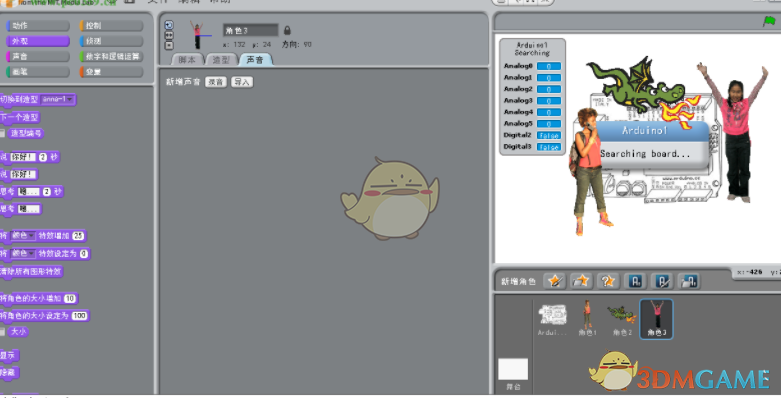781x398 pixels.
Task: Switch to the 造型 tab
Action: tap(221, 60)
